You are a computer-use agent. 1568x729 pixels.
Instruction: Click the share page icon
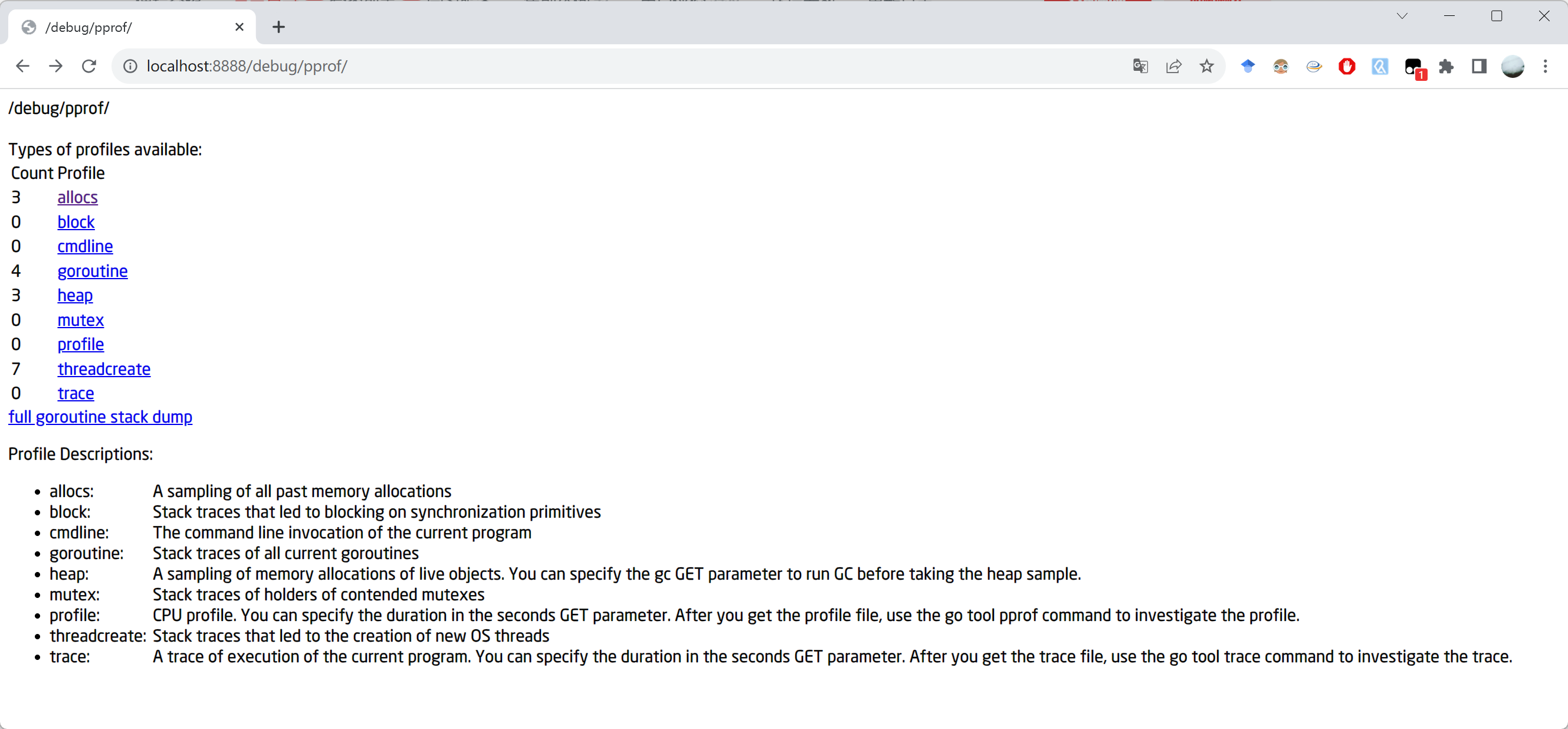[1173, 66]
